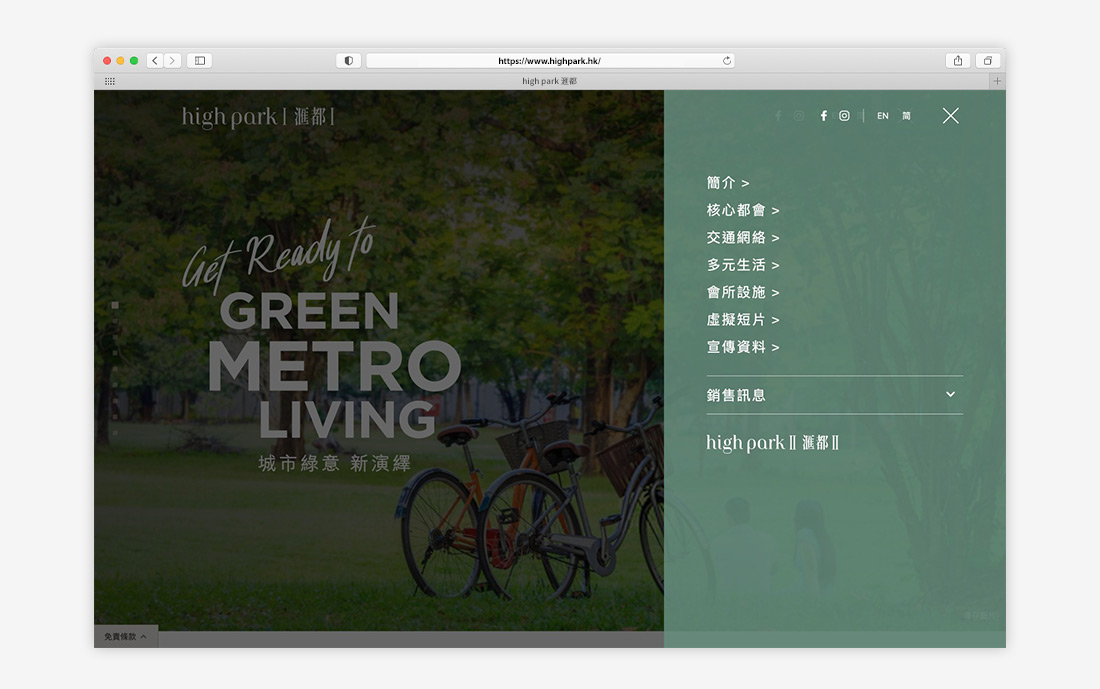Close the green navigation menu panel

click(951, 116)
